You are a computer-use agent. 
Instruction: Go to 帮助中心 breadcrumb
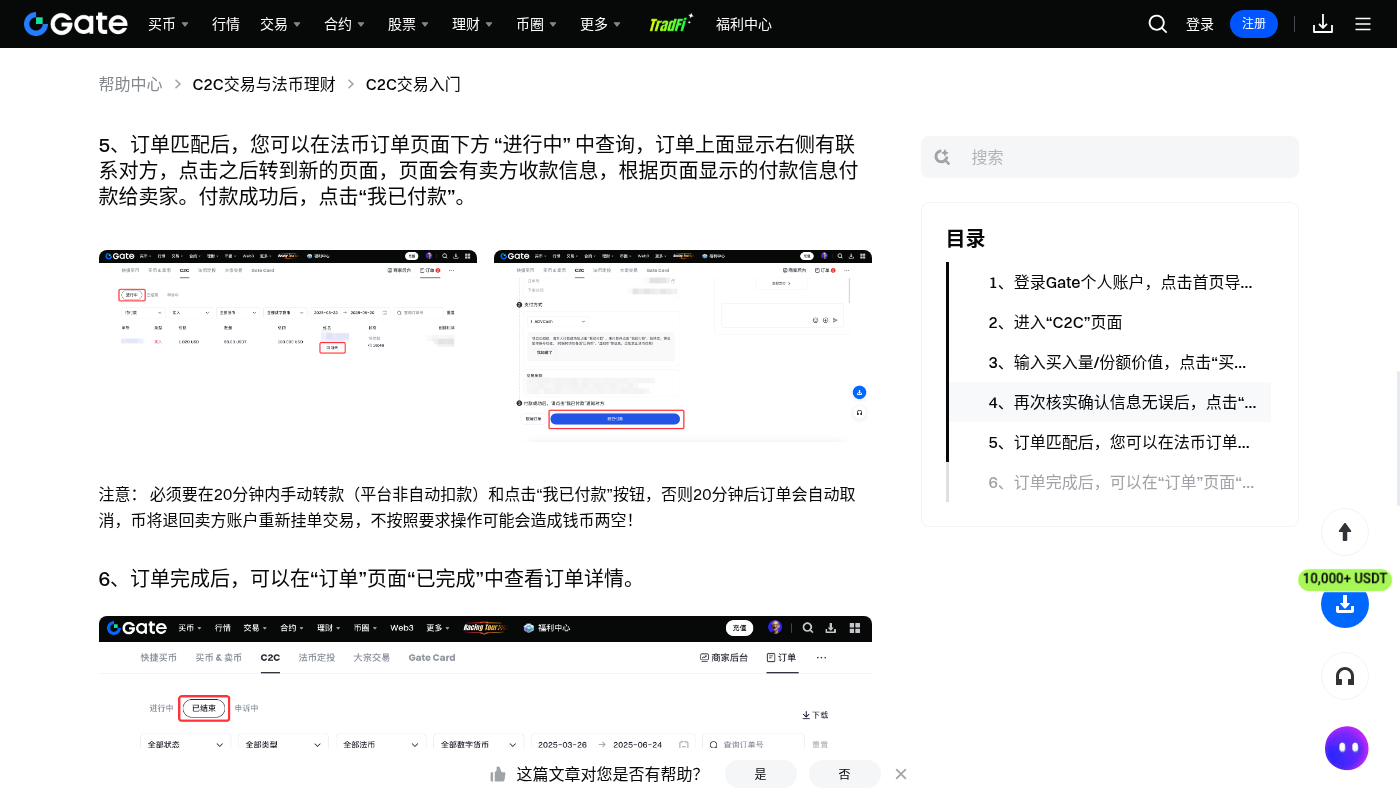click(x=130, y=84)
